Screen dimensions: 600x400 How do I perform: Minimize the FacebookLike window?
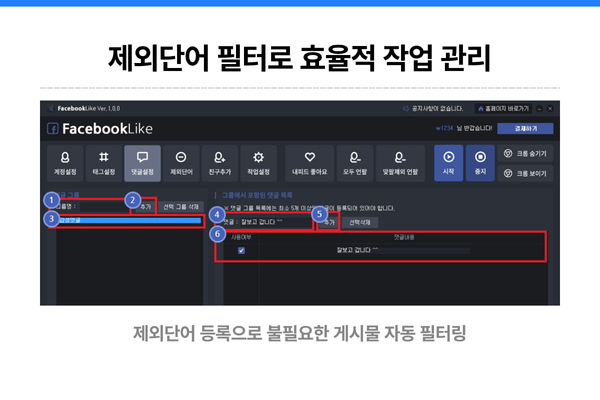(x=540, y=109)
